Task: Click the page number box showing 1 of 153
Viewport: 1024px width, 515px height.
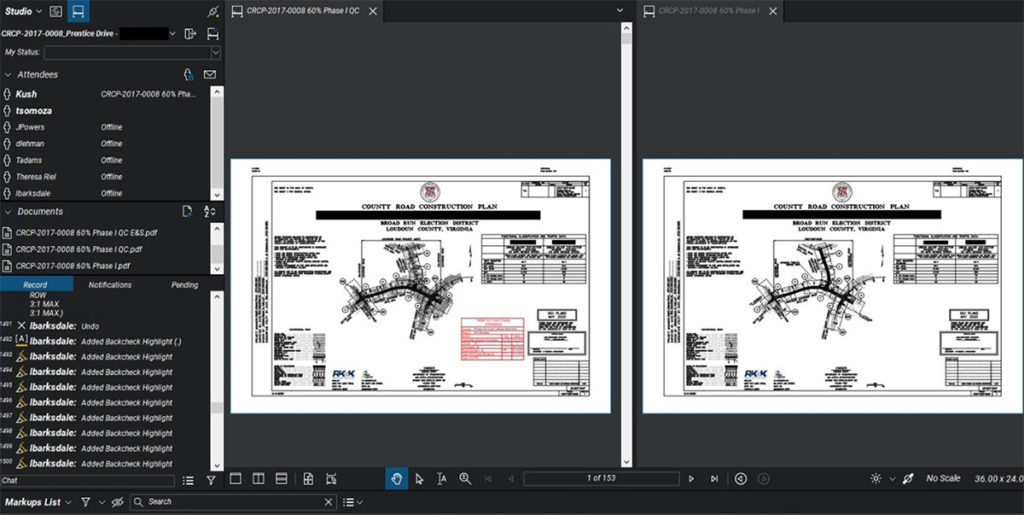Action: 601,478
